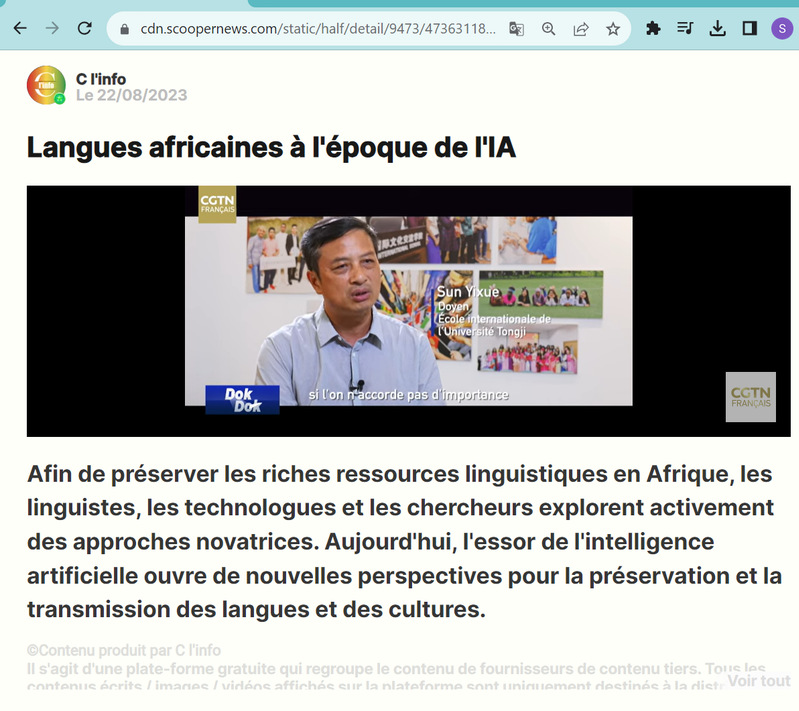Open the Extensions puzzle icon
Viewport: 799px width, 711px height.
[653, 28]
